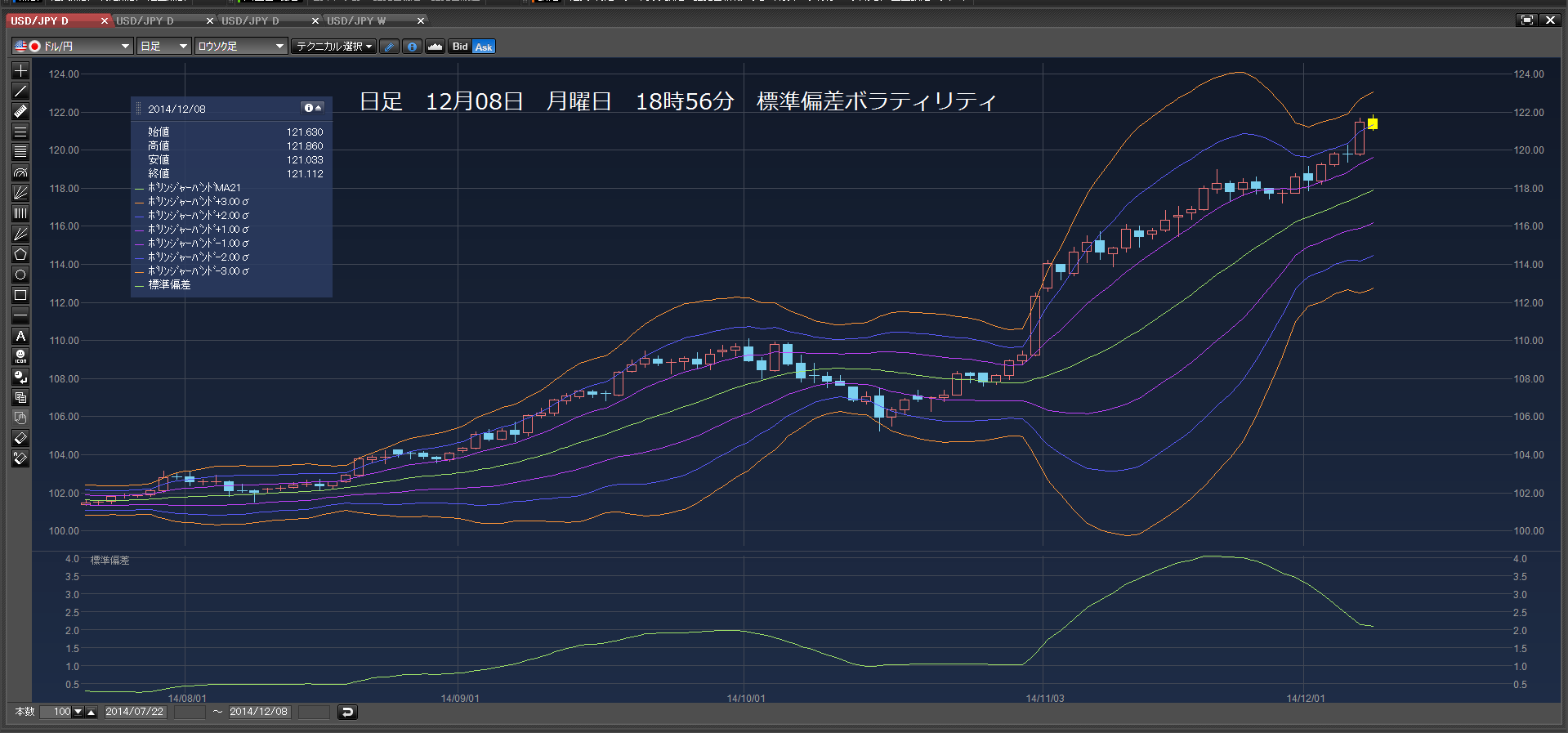Open the ドル/円 currency pair dropdown
This screenshot has width=1568, height=733.
[x=72, y=47]
